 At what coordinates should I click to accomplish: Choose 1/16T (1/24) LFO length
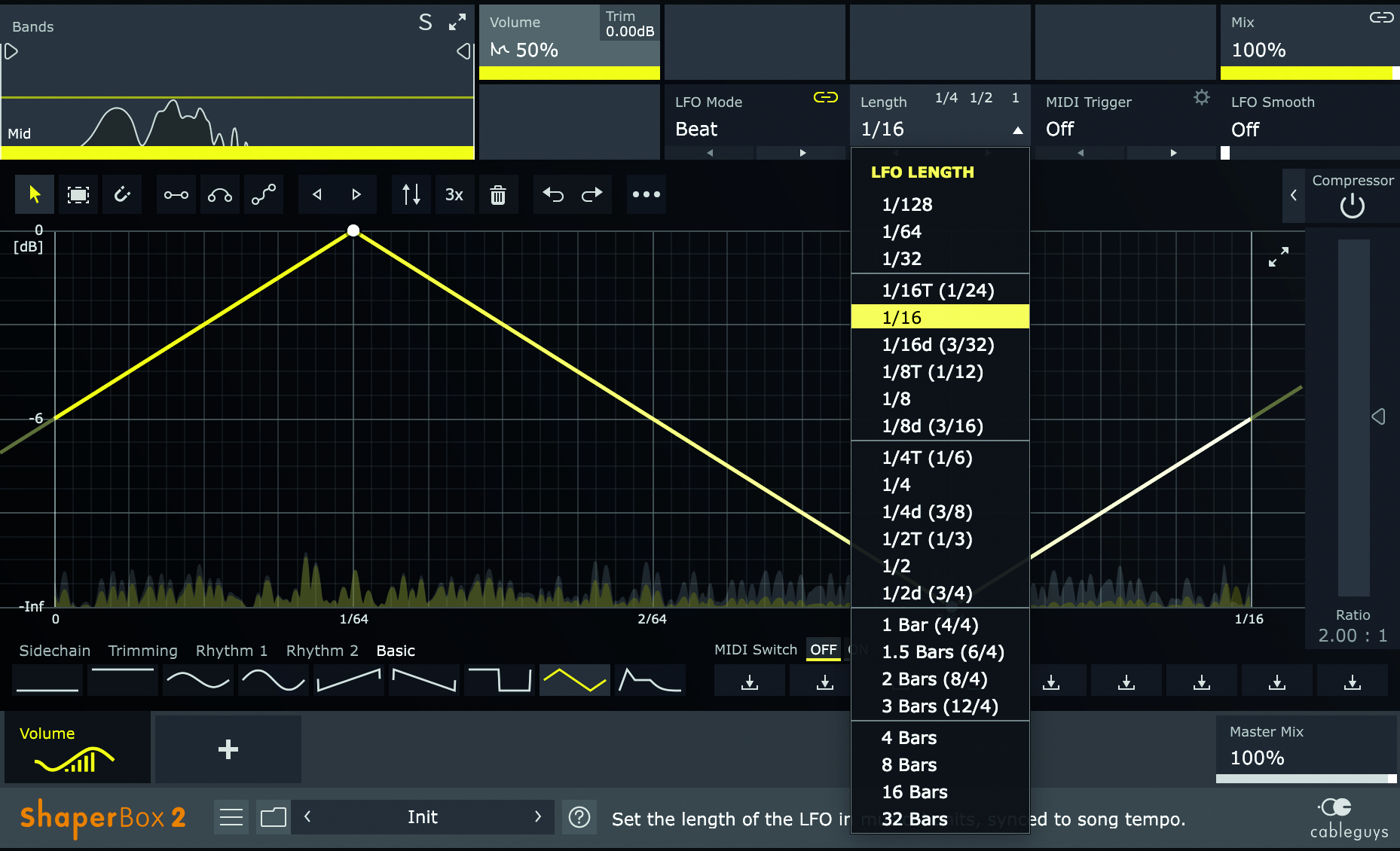[x=940, y=291]
